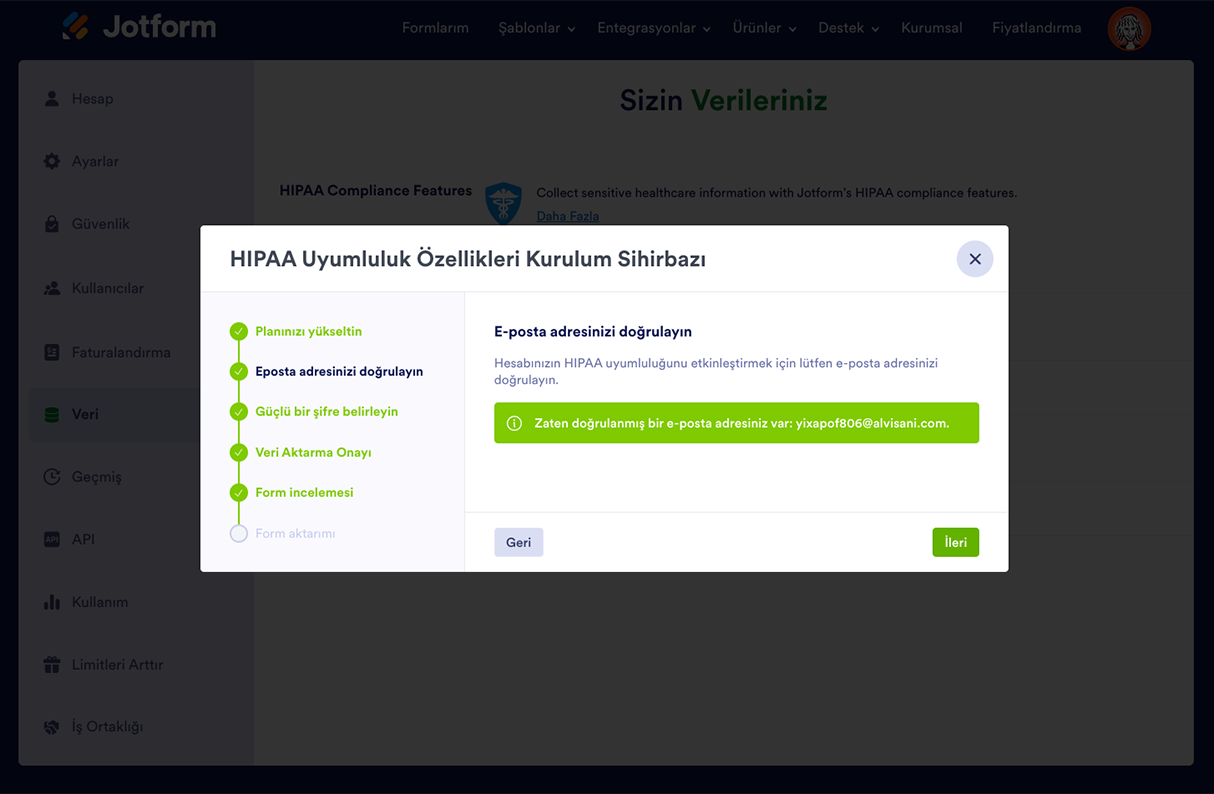
Task: Open the Kullanım bar chart icon
Action: click(x=52, y=602)
